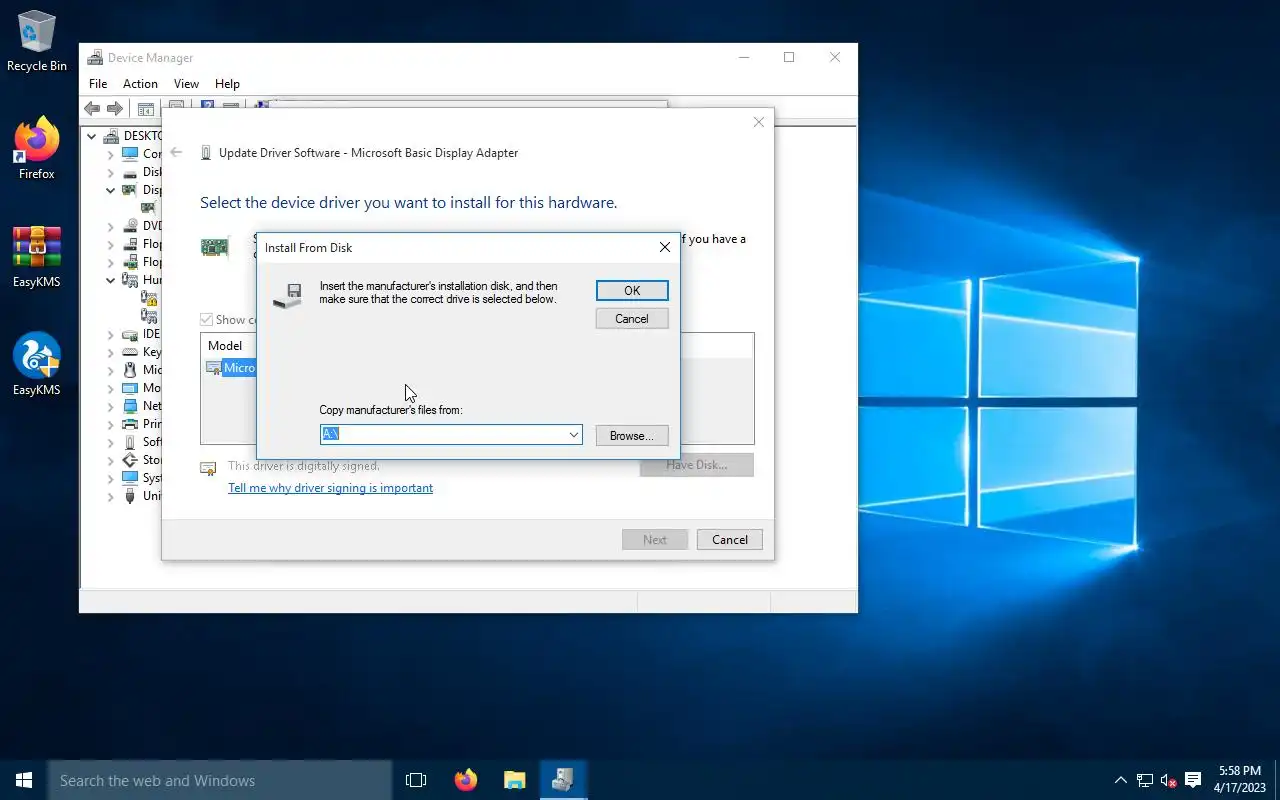Select the IDE controllers icon

[x=130, y=334]
